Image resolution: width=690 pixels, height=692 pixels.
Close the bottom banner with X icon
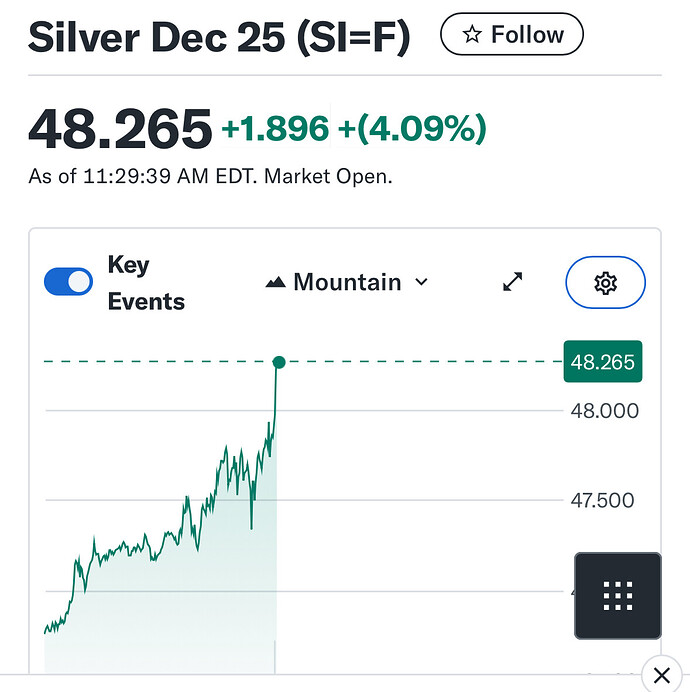click(x=660, y=672)
